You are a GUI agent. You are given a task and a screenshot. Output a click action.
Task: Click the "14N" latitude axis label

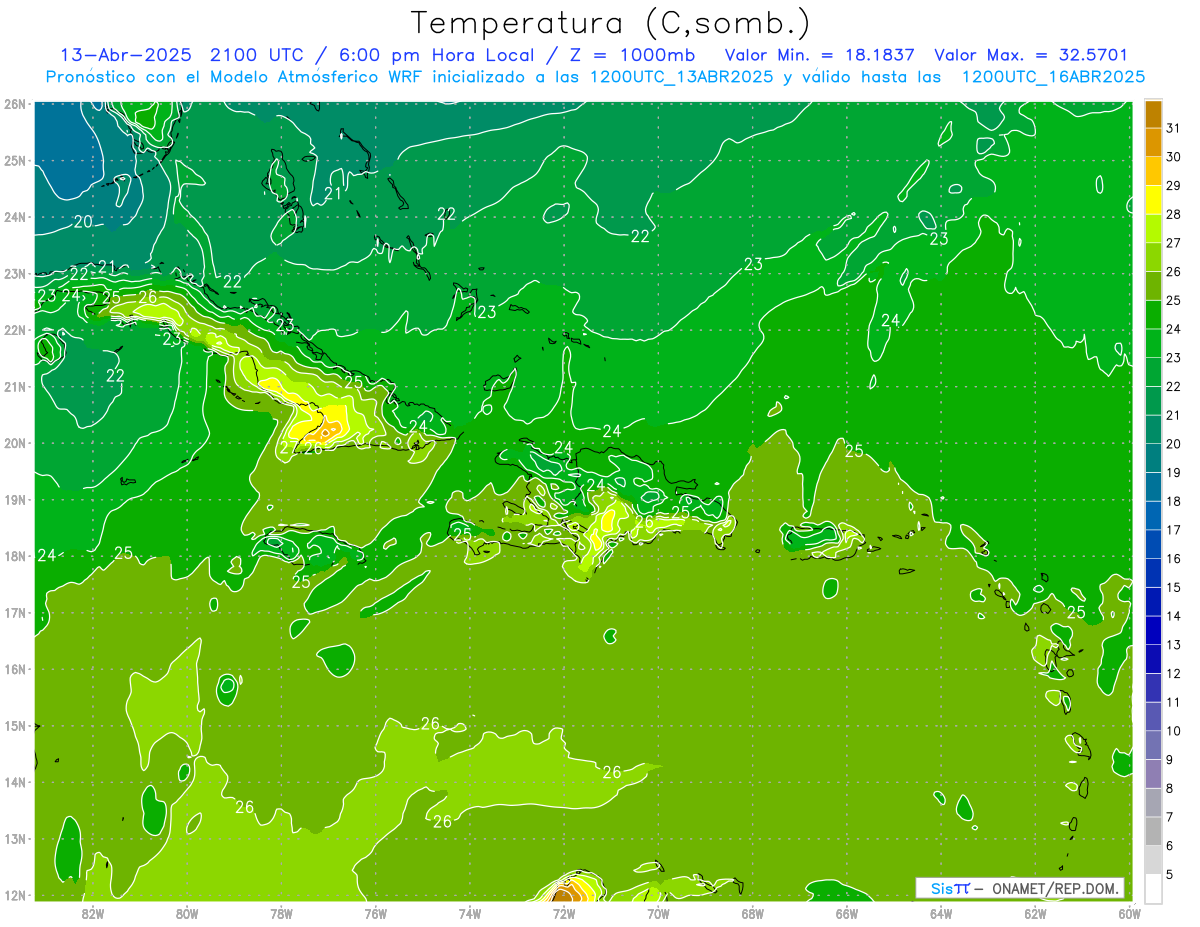tap(14, 782)
